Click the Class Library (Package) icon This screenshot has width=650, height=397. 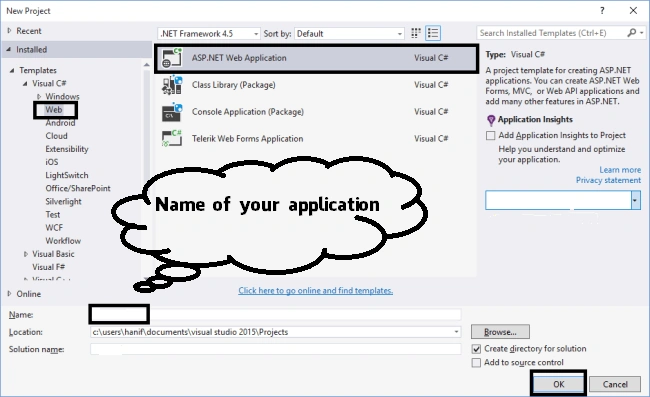172,85
